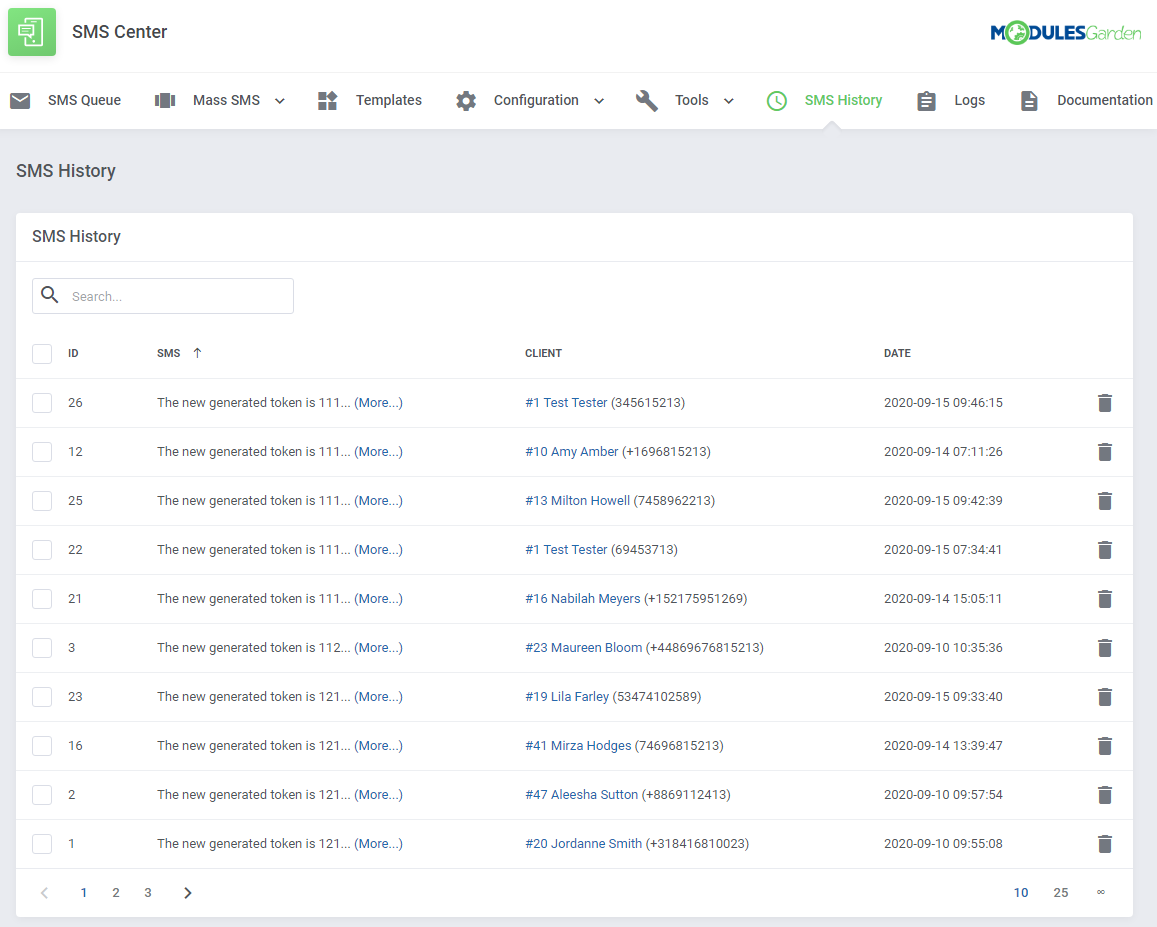Check the box for row ID 25

42,501
